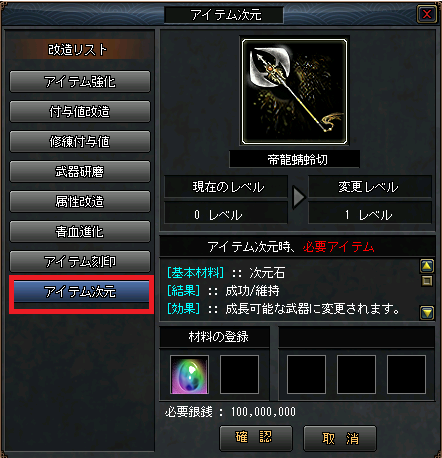
Task: Click the yellow down arrow in requirements list
Action: click(427, 313)
